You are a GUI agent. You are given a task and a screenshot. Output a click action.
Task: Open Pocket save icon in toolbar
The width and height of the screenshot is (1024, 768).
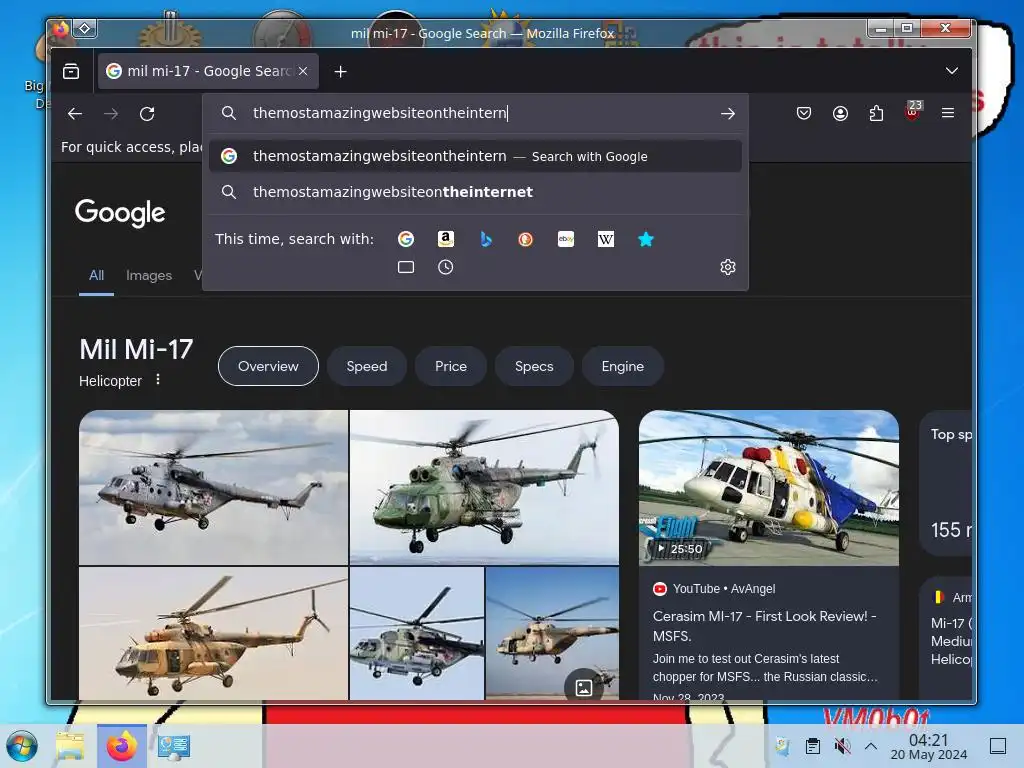(804, 113)
